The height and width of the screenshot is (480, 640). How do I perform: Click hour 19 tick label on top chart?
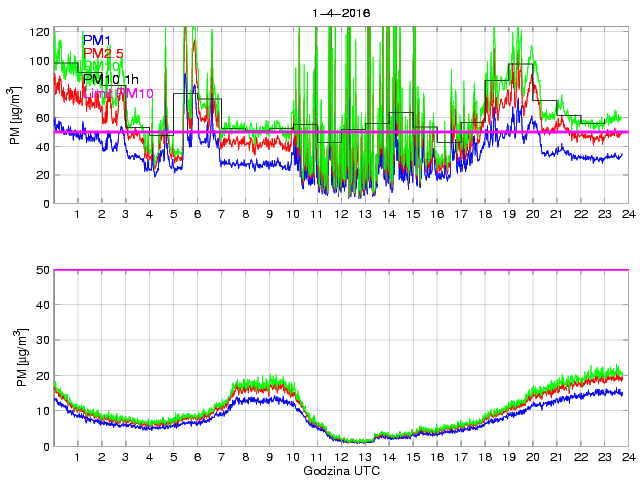click(x=509, y=214)
